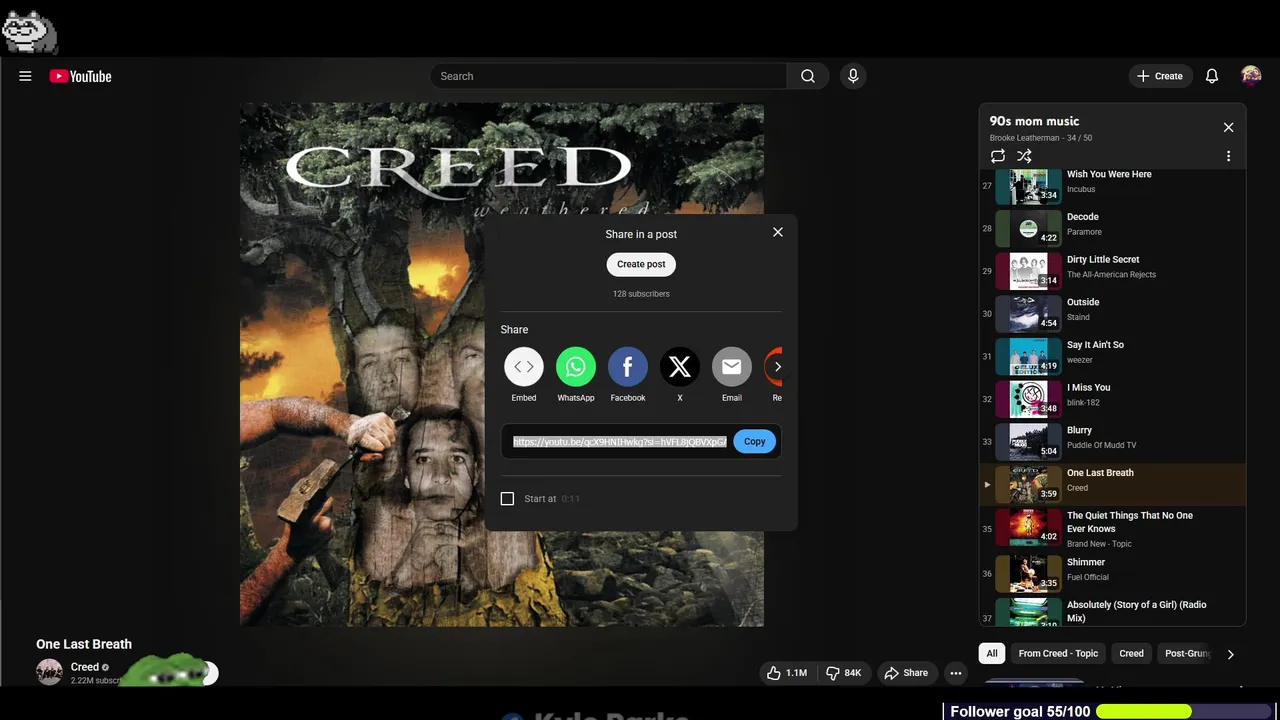Screen dimensions: 1280x720
Task: Open playlist panel more options menu
Action: [x=1229, y=156]
